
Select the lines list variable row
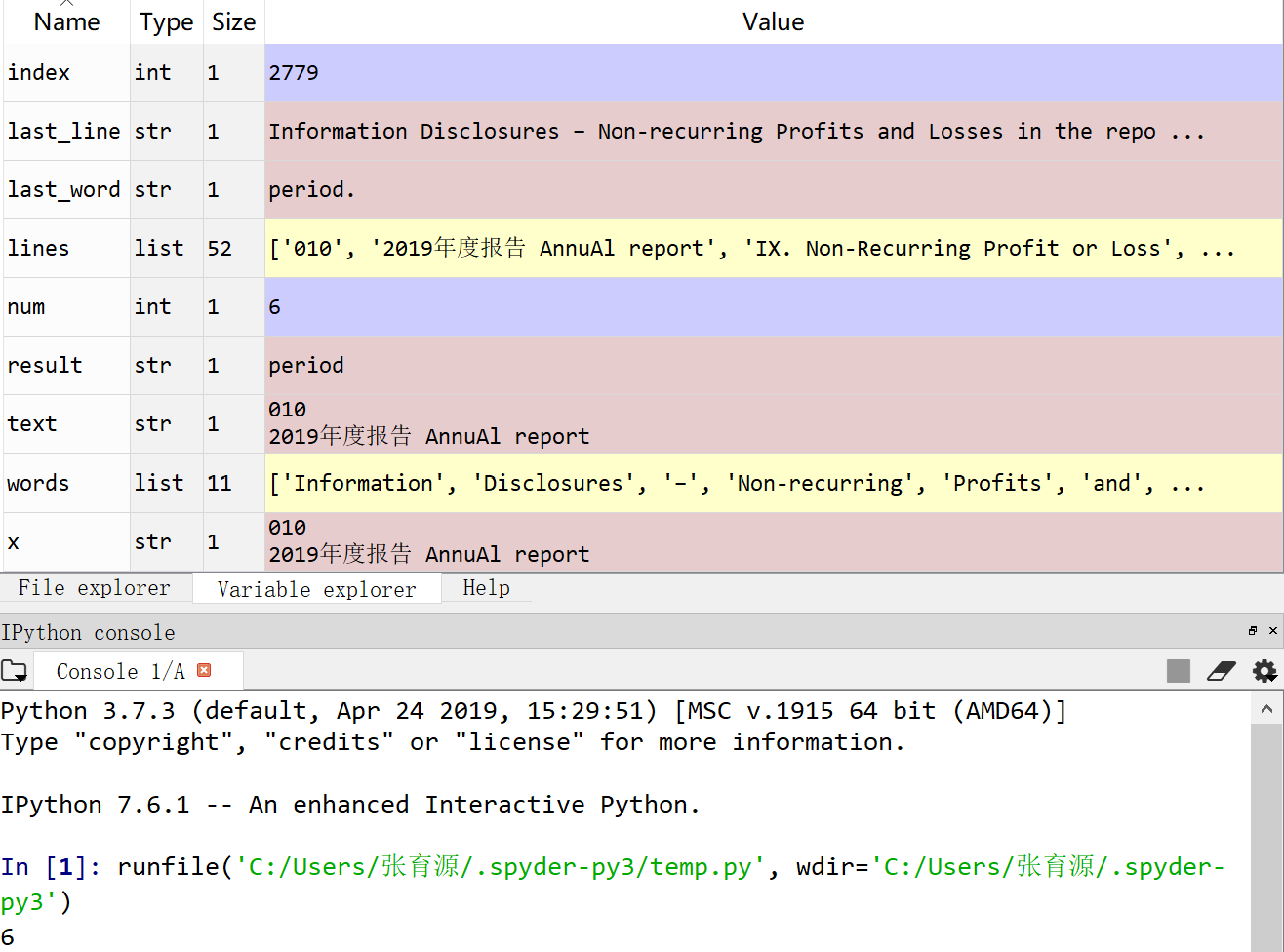point(39,249)
